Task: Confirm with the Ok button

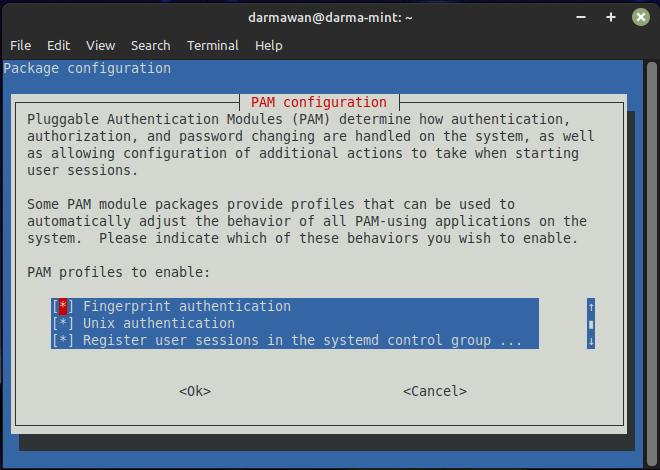Action: 195,391
